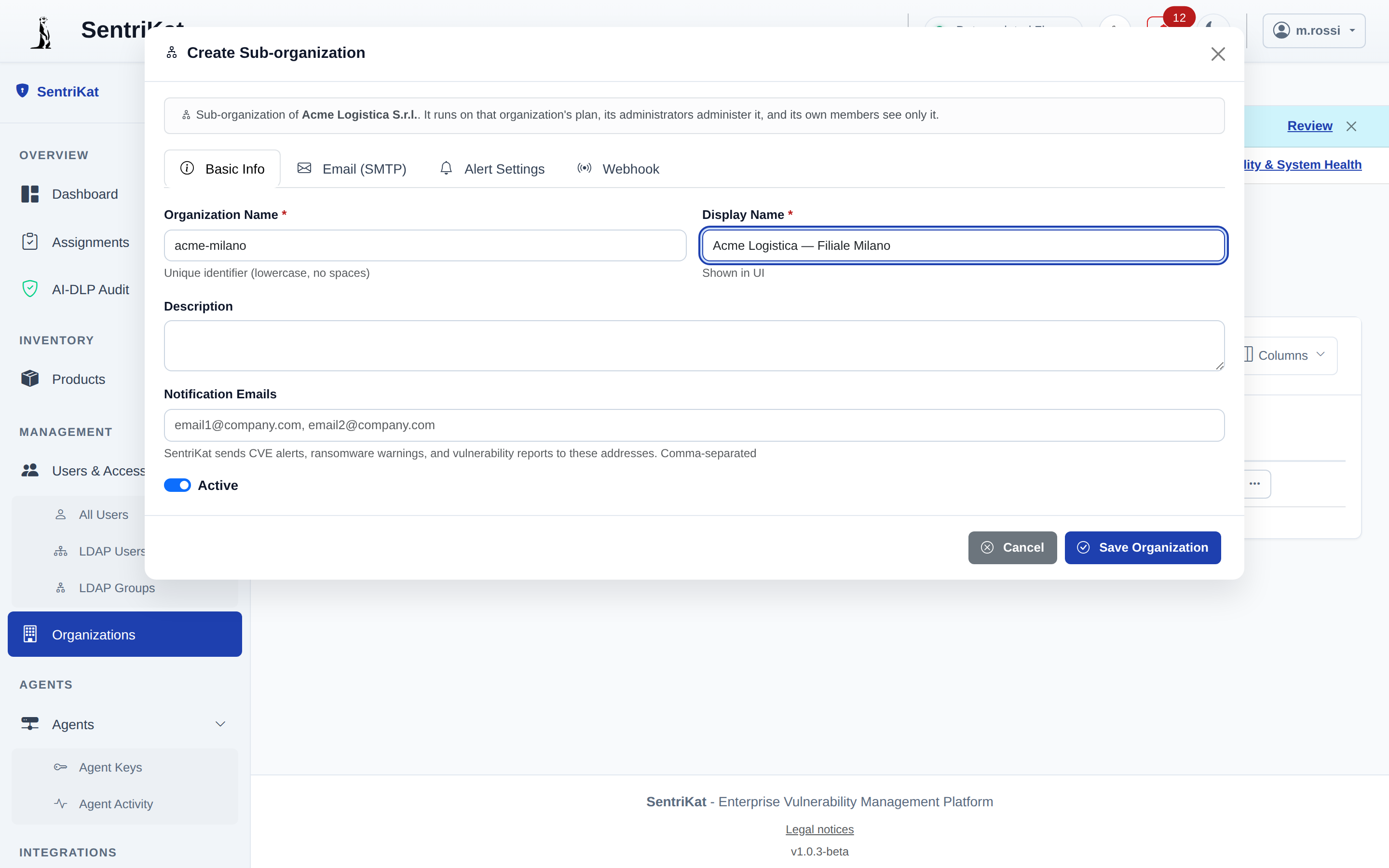Click the All Users person icon
Viewport: 1389px width, 868px height.
tap(60, 515)
